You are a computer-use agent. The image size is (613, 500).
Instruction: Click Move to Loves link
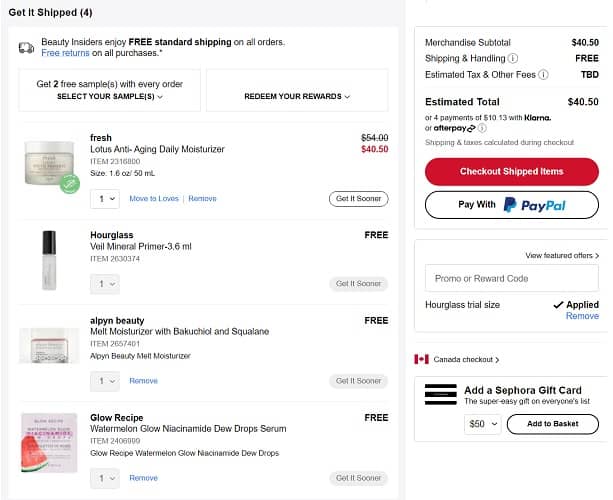pyautogui.click(x=154, y=199)
